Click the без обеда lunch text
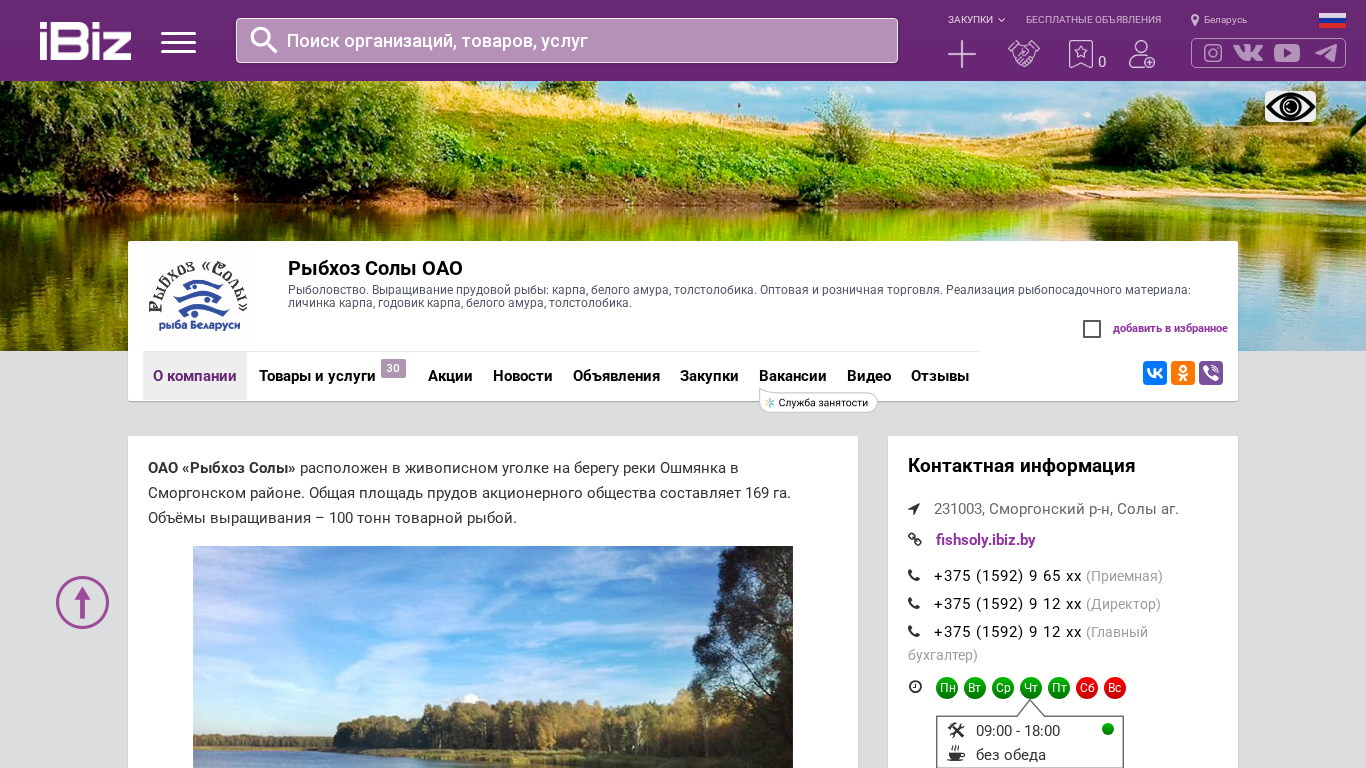The image size is (1366, 768). [1011, 755]
